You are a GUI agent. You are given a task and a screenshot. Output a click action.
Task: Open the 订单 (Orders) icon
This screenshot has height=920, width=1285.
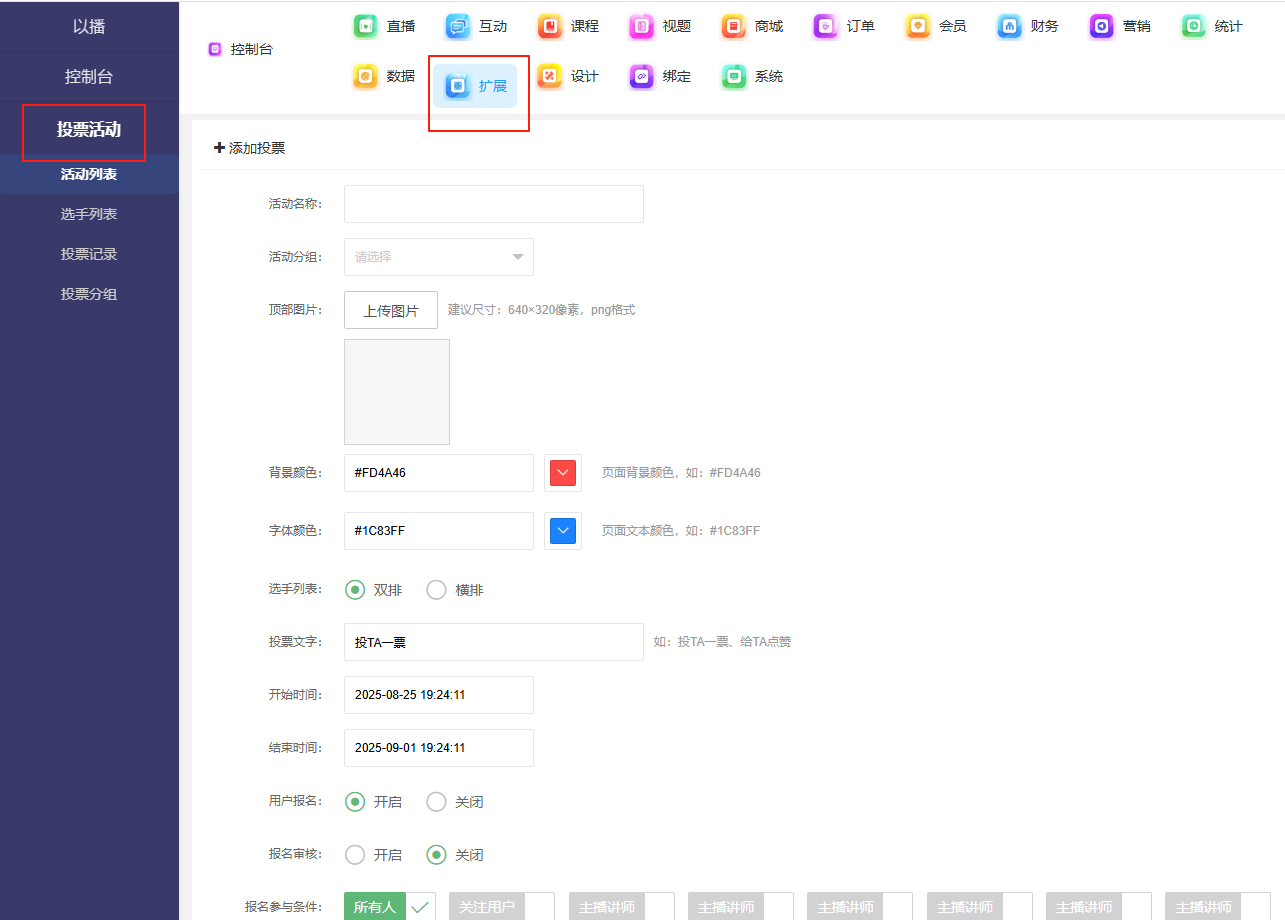pyautogui.click(x=826, y=27)
